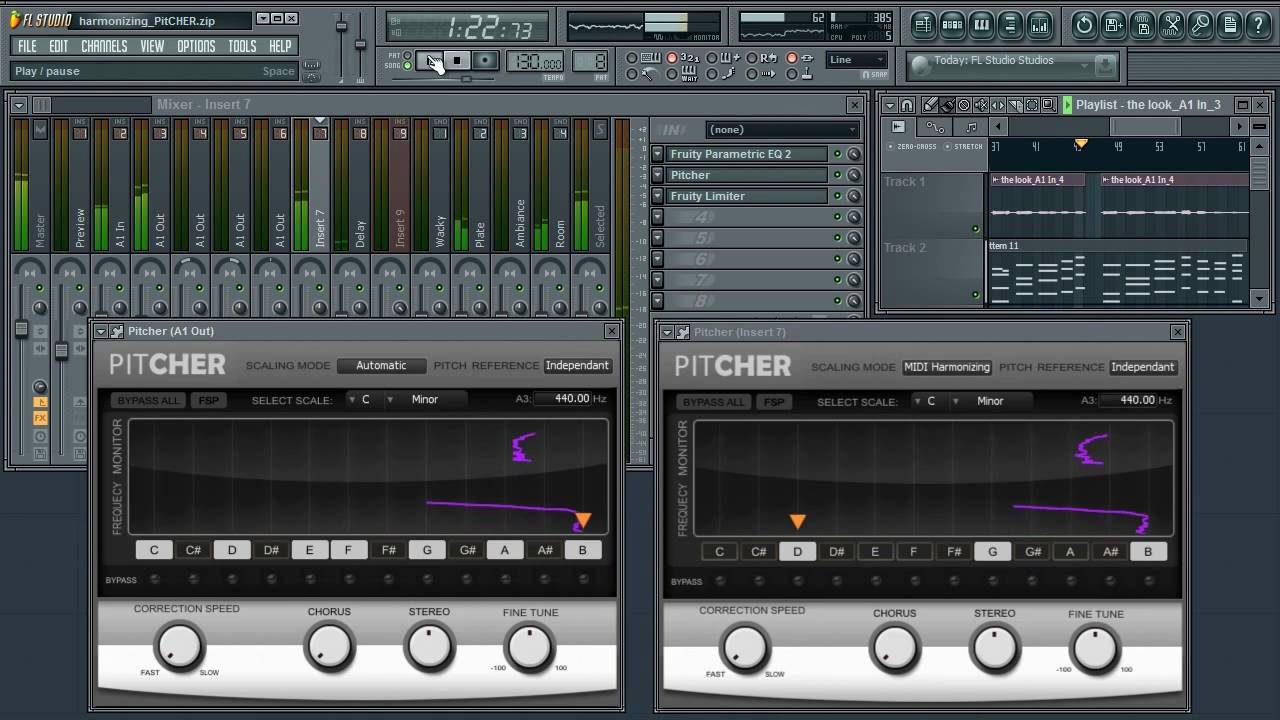The height and width of the screenshot is (720, 1280).
Task: Click the record button in transport
Action: [485, 60]
